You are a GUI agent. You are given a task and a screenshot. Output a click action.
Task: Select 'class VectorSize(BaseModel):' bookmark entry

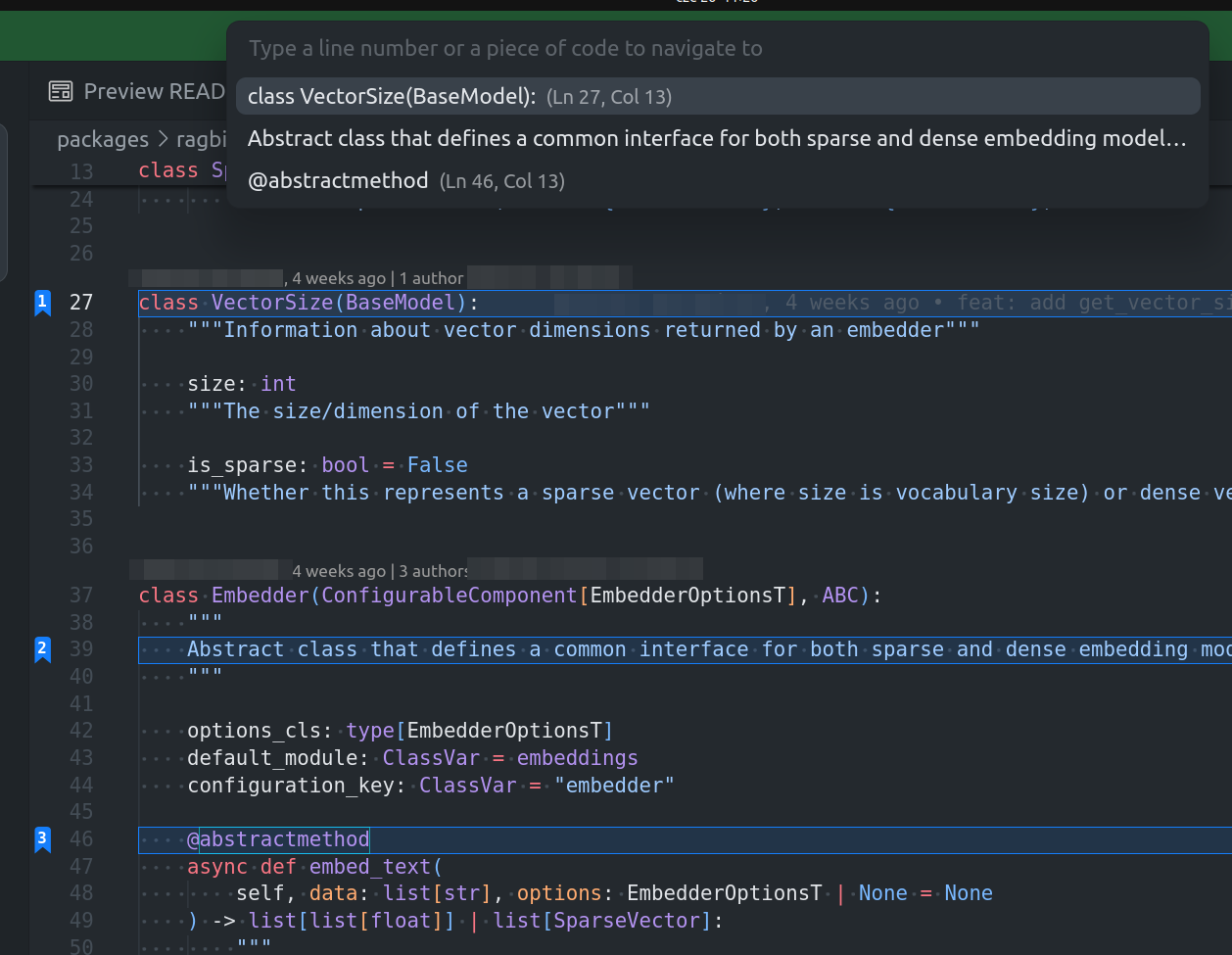pyautogui.click(x=717, y=96)
